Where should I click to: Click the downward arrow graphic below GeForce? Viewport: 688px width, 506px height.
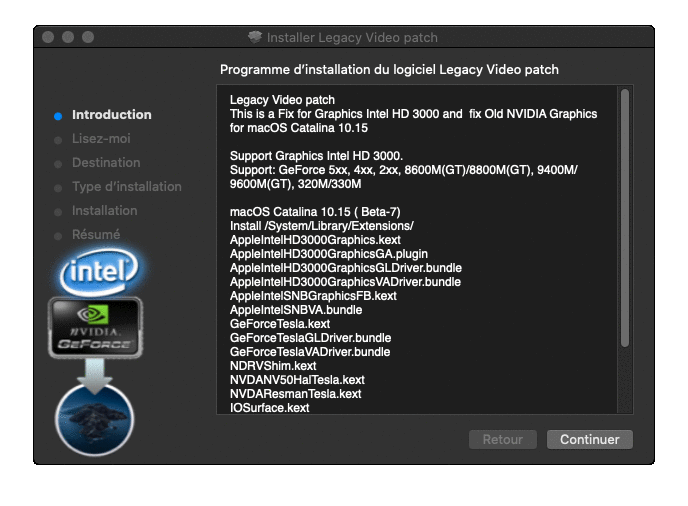coord(96,373)
